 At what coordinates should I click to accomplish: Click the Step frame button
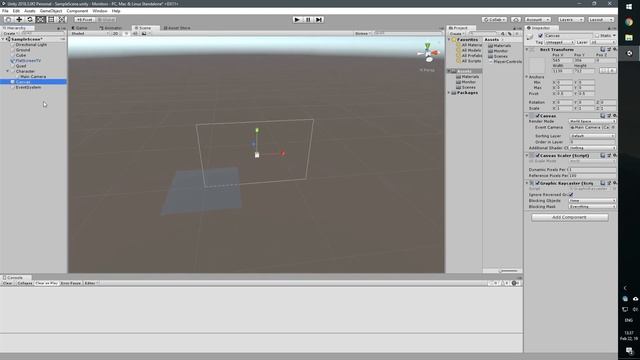pyautogui.click(x=319, y=20)
